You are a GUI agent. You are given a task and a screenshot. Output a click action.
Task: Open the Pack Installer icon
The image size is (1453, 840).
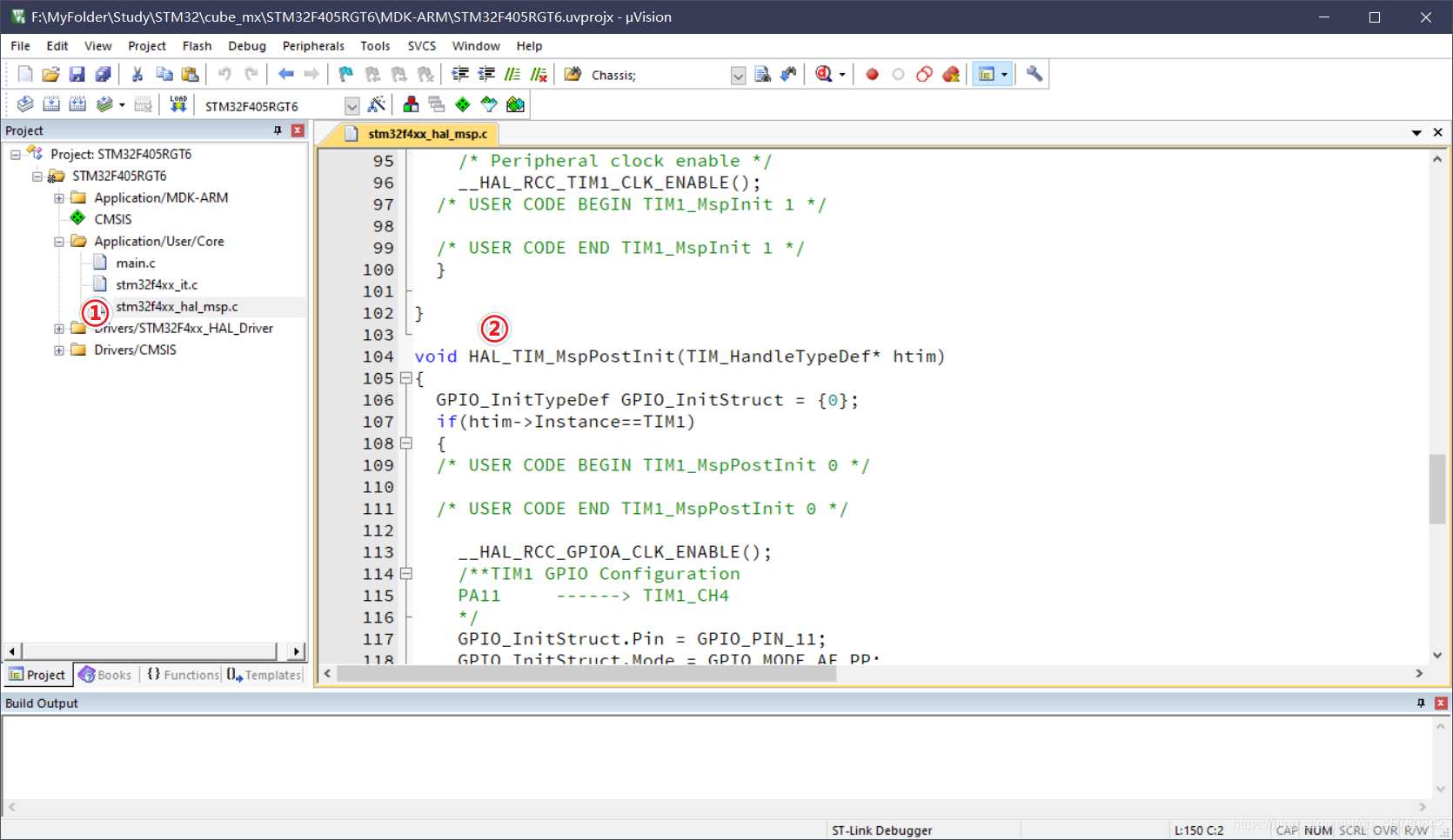[x=515, y=105]
